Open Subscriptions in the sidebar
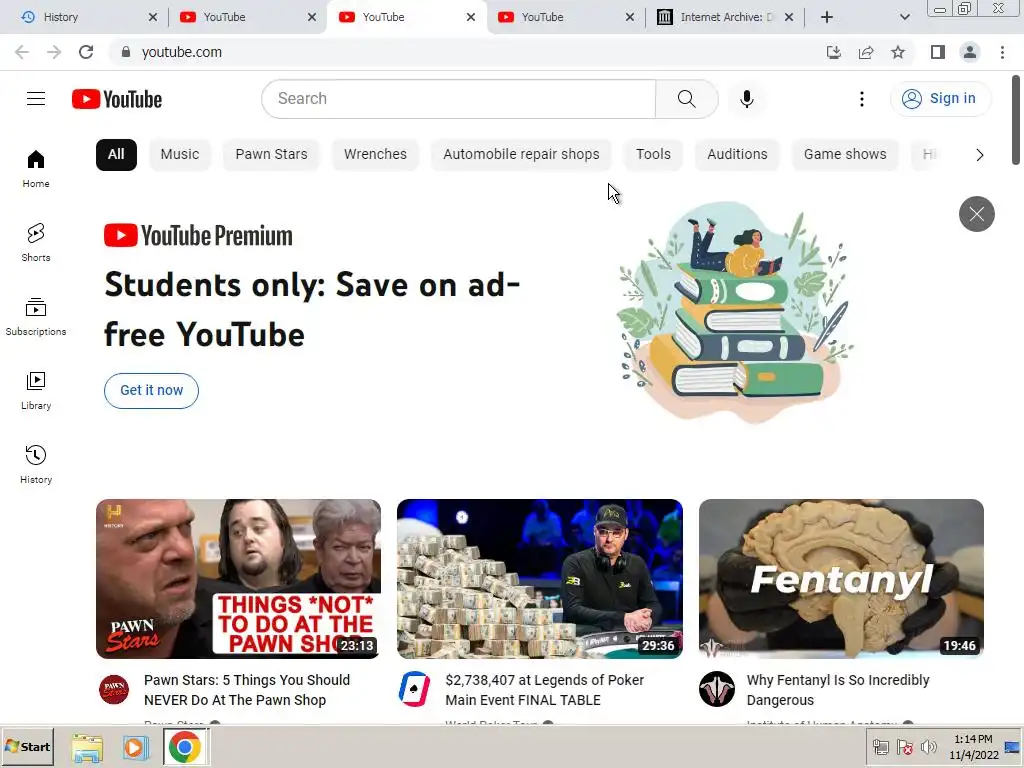1024x768 pixels. [36, 316]
